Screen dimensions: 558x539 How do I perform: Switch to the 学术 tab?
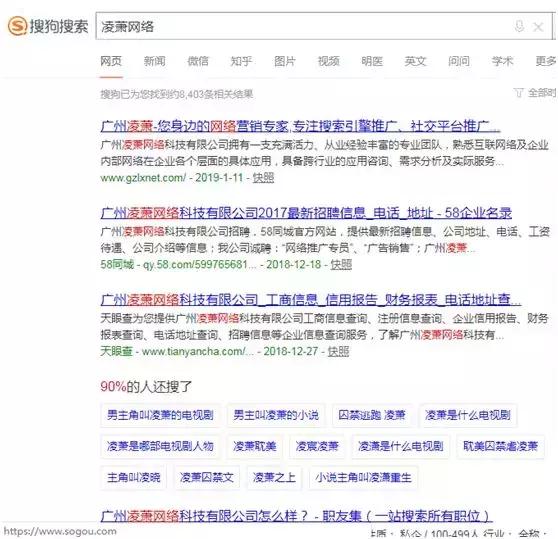[x=502, y=61]
